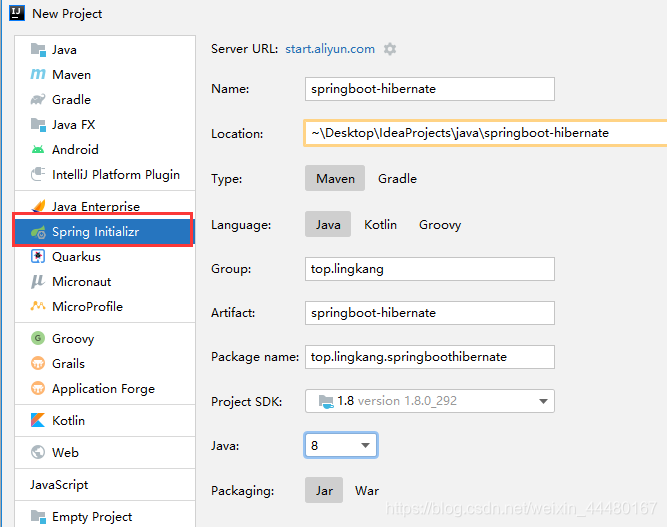
Task: Select Kotlin in the project list
Action: (105, 420)
